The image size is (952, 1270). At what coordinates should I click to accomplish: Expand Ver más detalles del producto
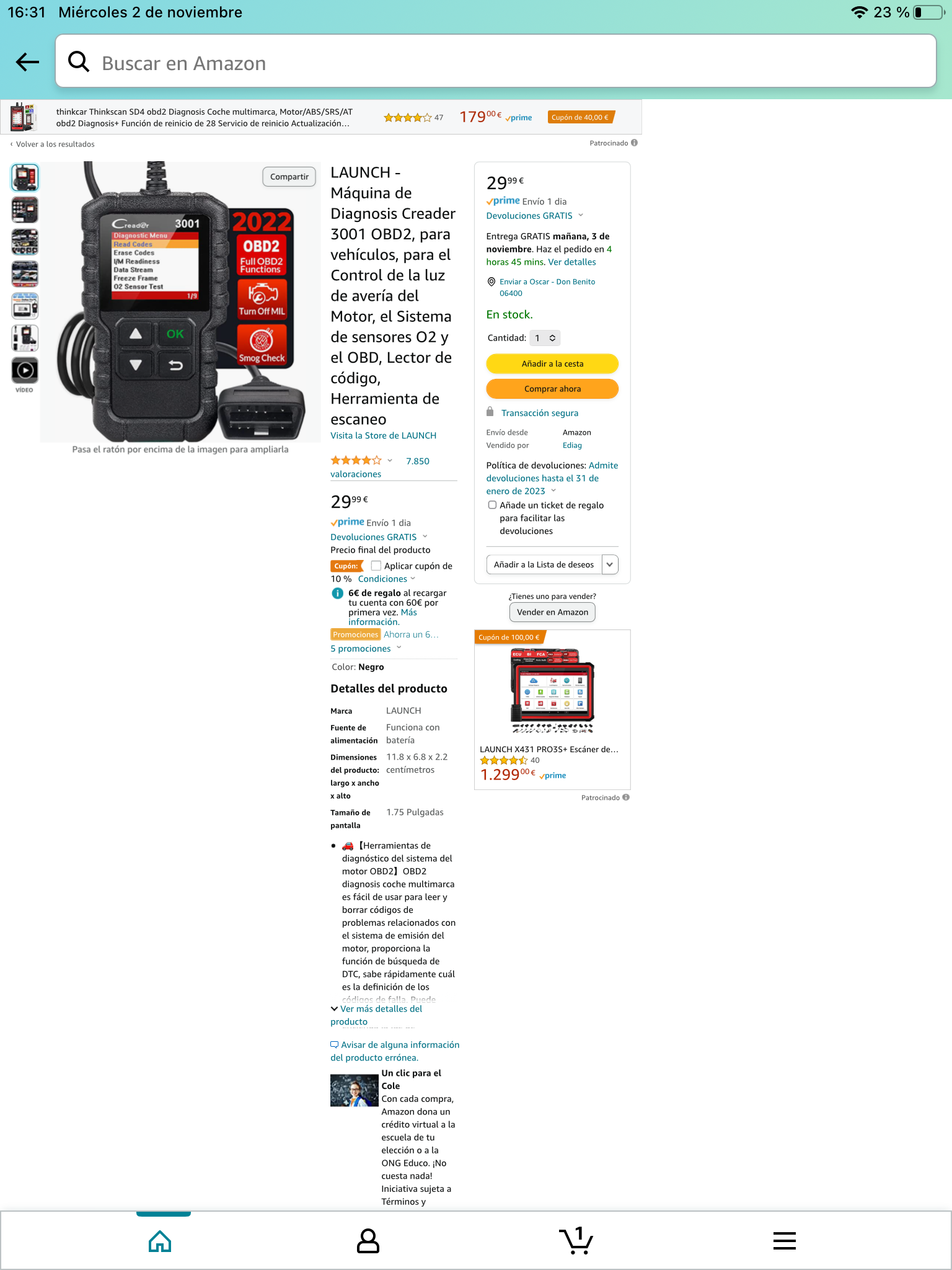click(x=376, y=1015)
